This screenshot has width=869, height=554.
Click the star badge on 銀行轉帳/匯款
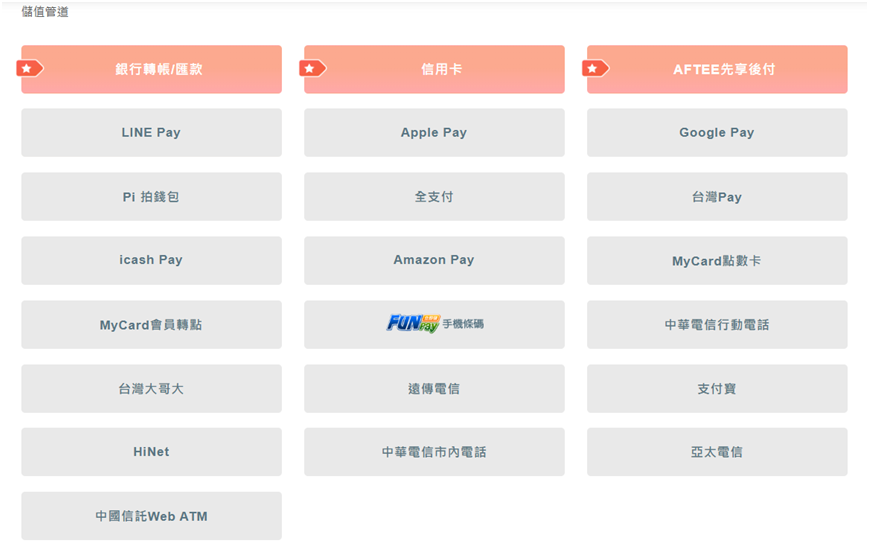click(x=29, y=69)
